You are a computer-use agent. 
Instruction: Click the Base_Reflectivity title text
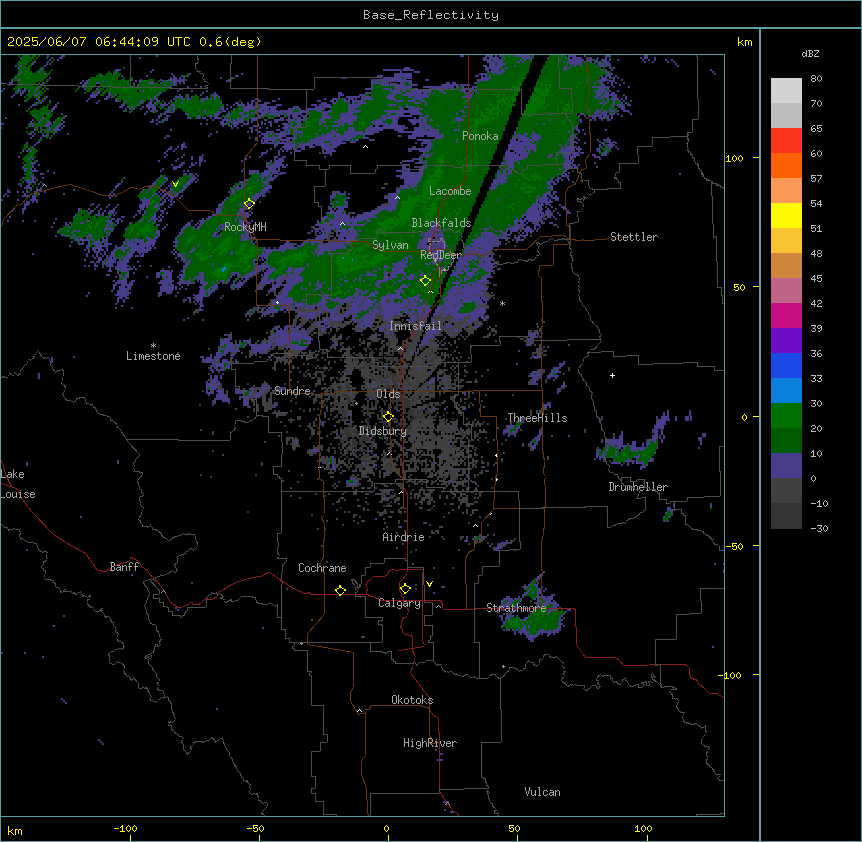tap(431, 15)
